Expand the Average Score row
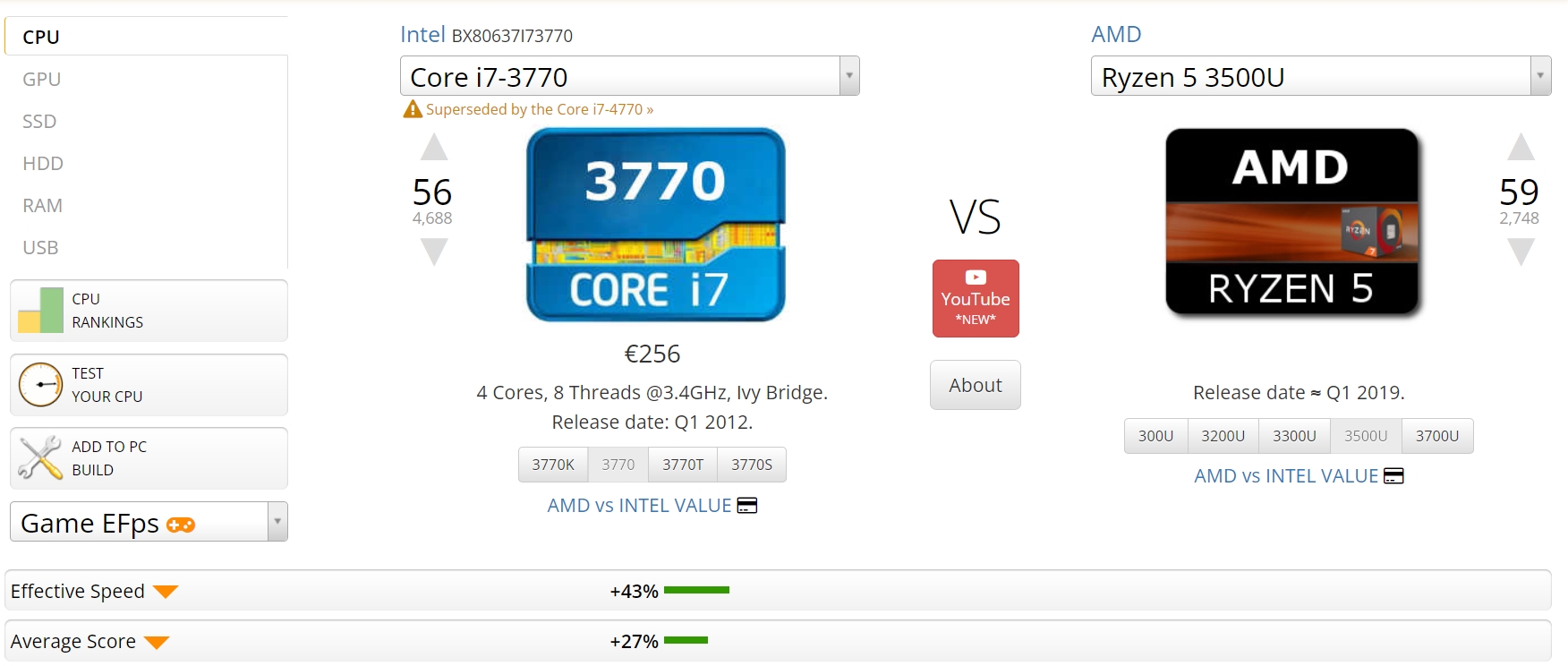 778,641
